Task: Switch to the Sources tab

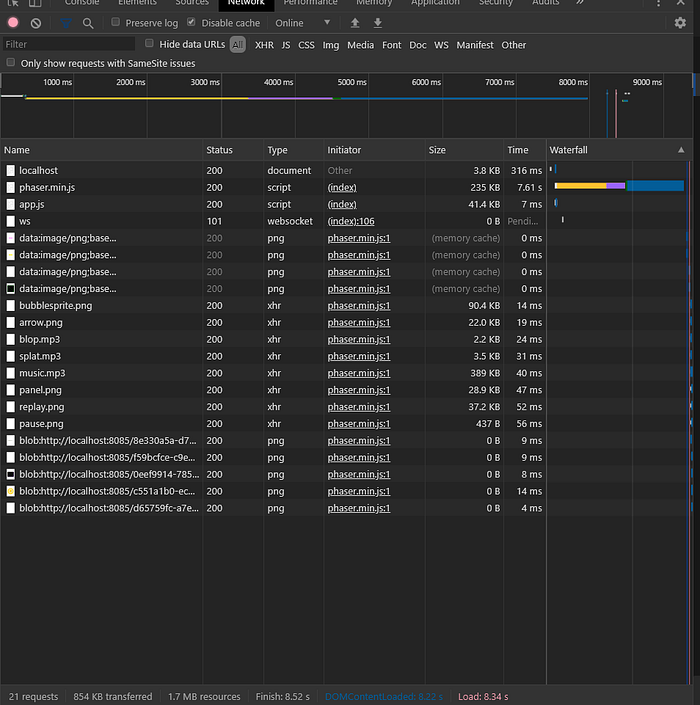Action: [x=192, y=3]
